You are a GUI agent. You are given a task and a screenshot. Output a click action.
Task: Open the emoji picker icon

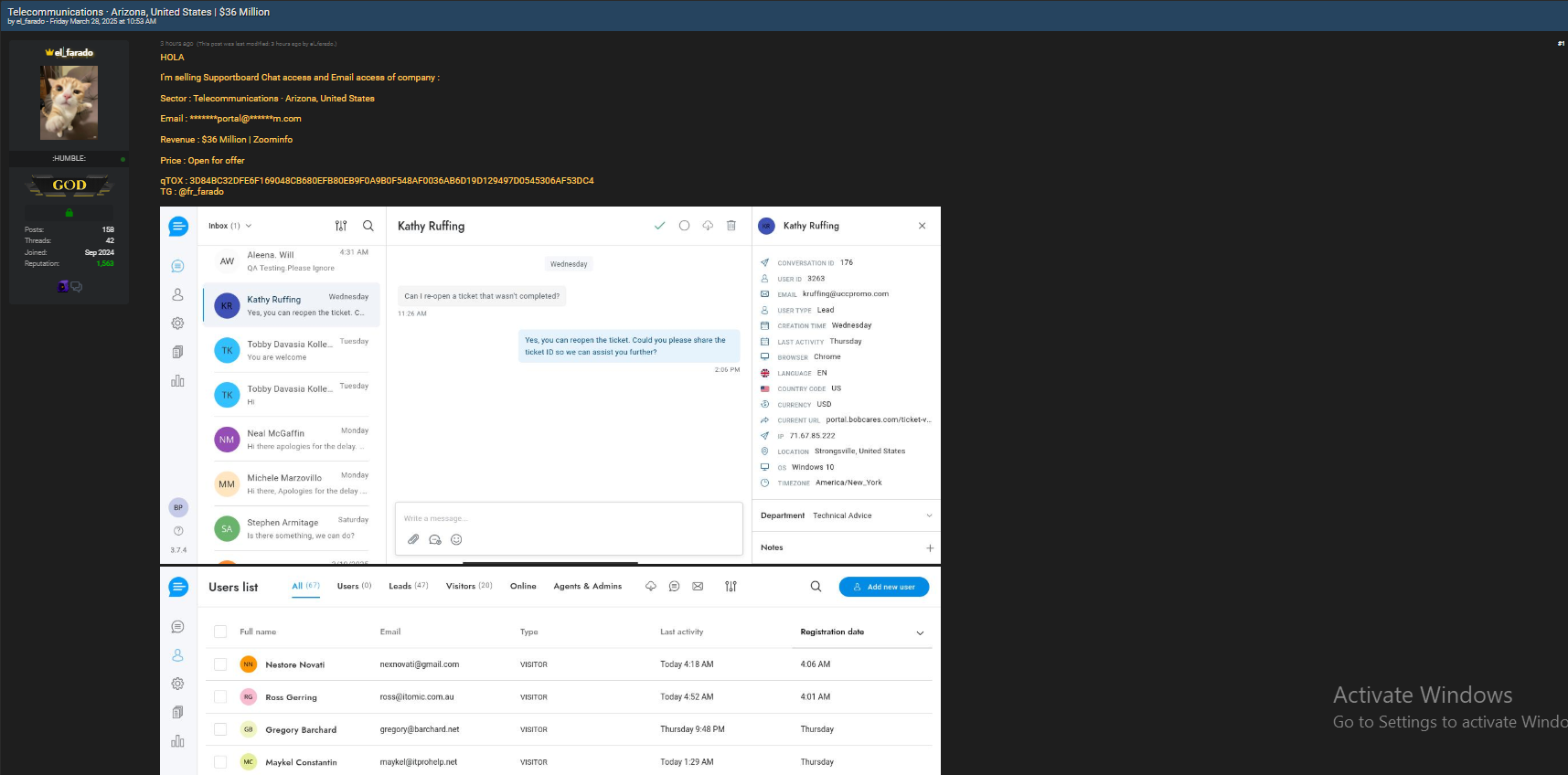click(456, 539)
